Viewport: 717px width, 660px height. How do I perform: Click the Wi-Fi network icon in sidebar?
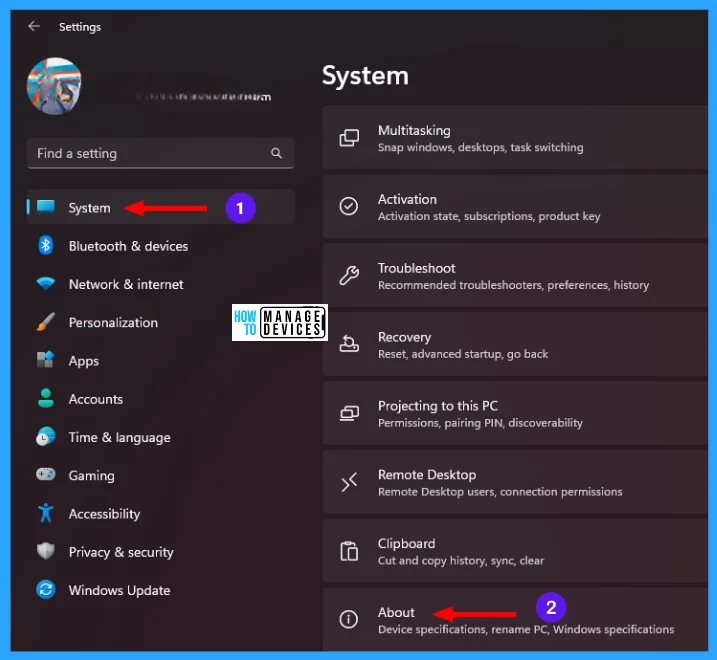pyautogui.click(x=46, y=283)
